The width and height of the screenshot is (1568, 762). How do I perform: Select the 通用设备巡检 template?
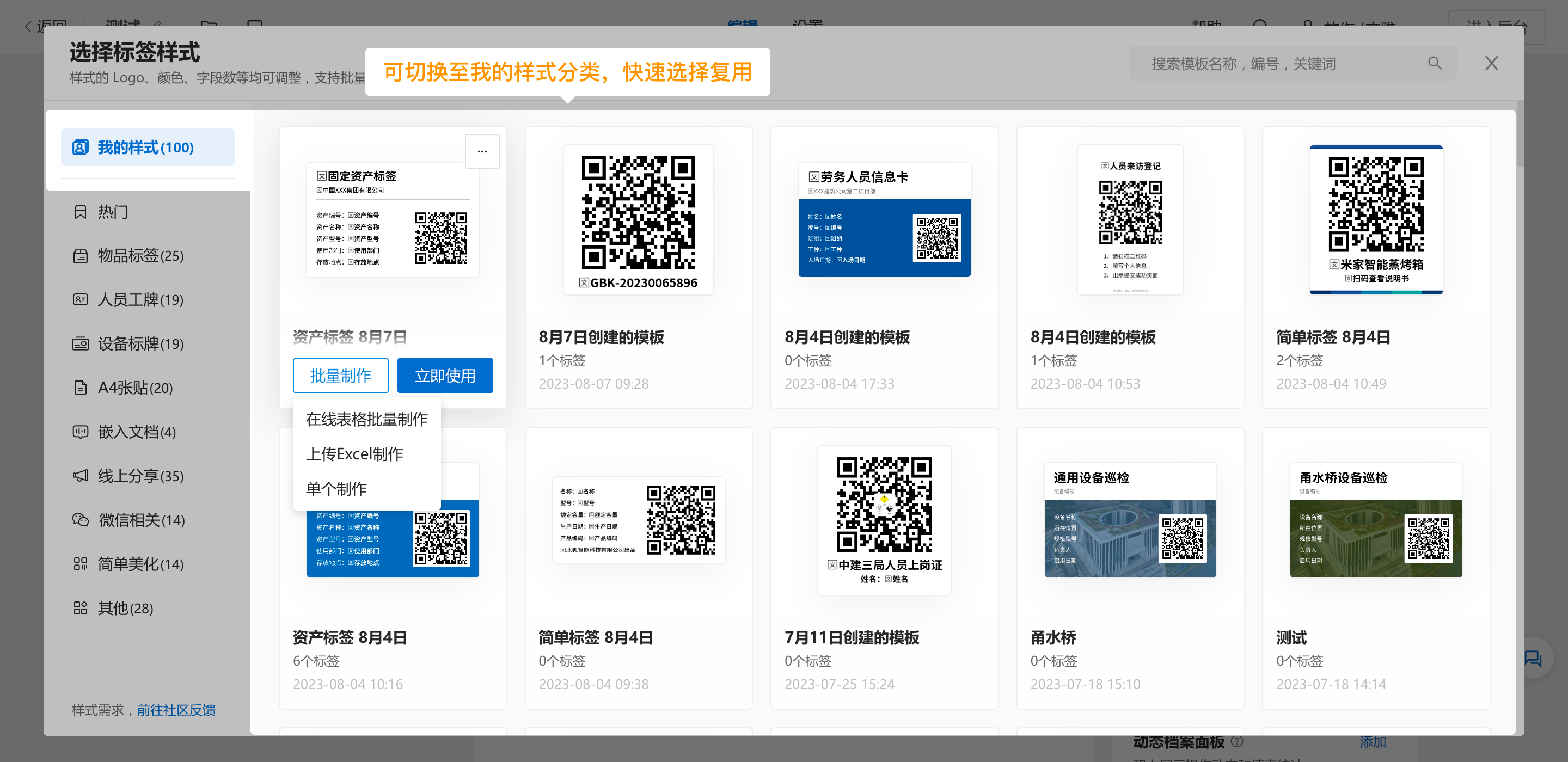tap(1130, 520)
